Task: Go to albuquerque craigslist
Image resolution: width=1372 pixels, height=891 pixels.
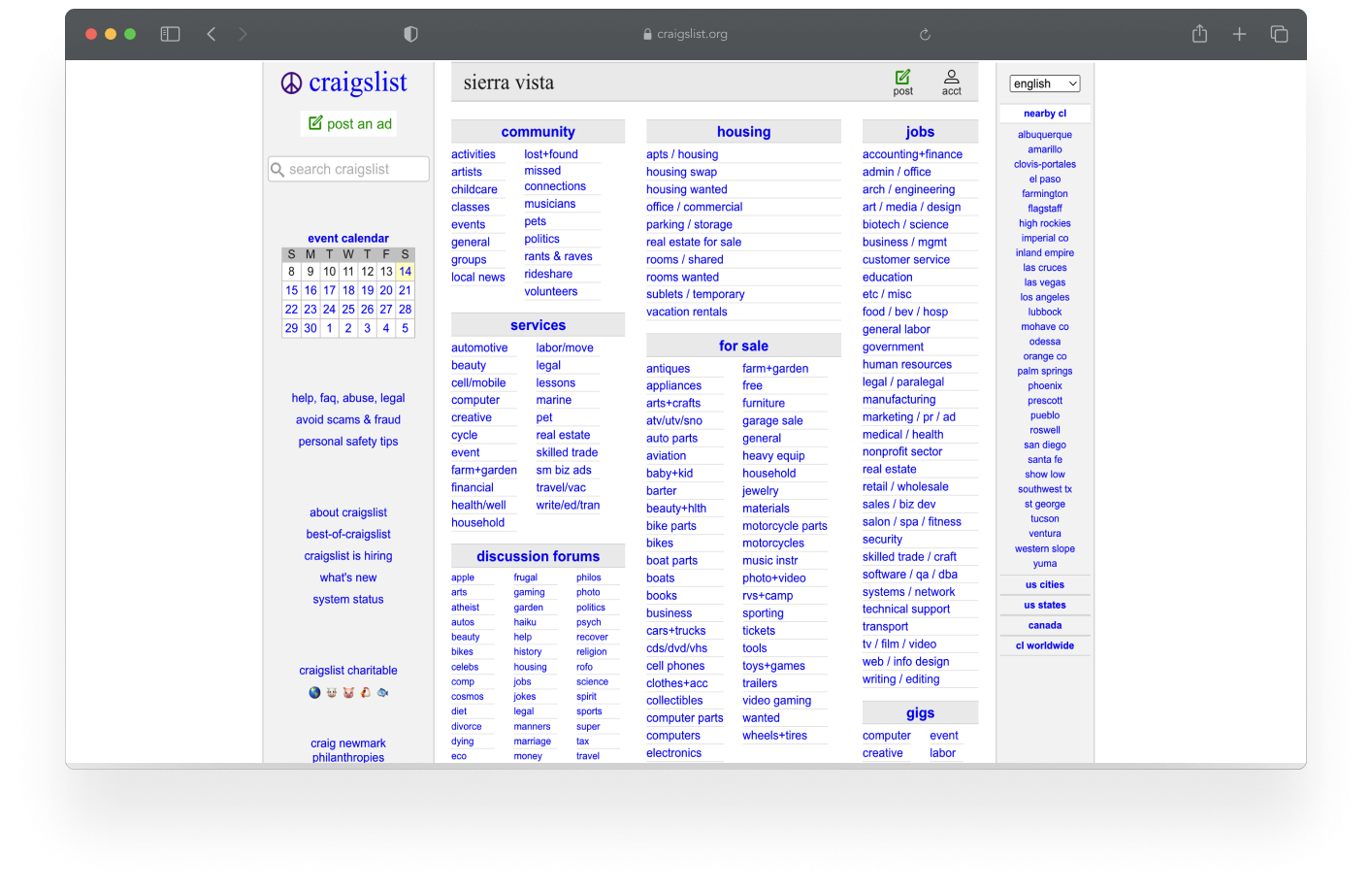Action: click(1045, 135)
